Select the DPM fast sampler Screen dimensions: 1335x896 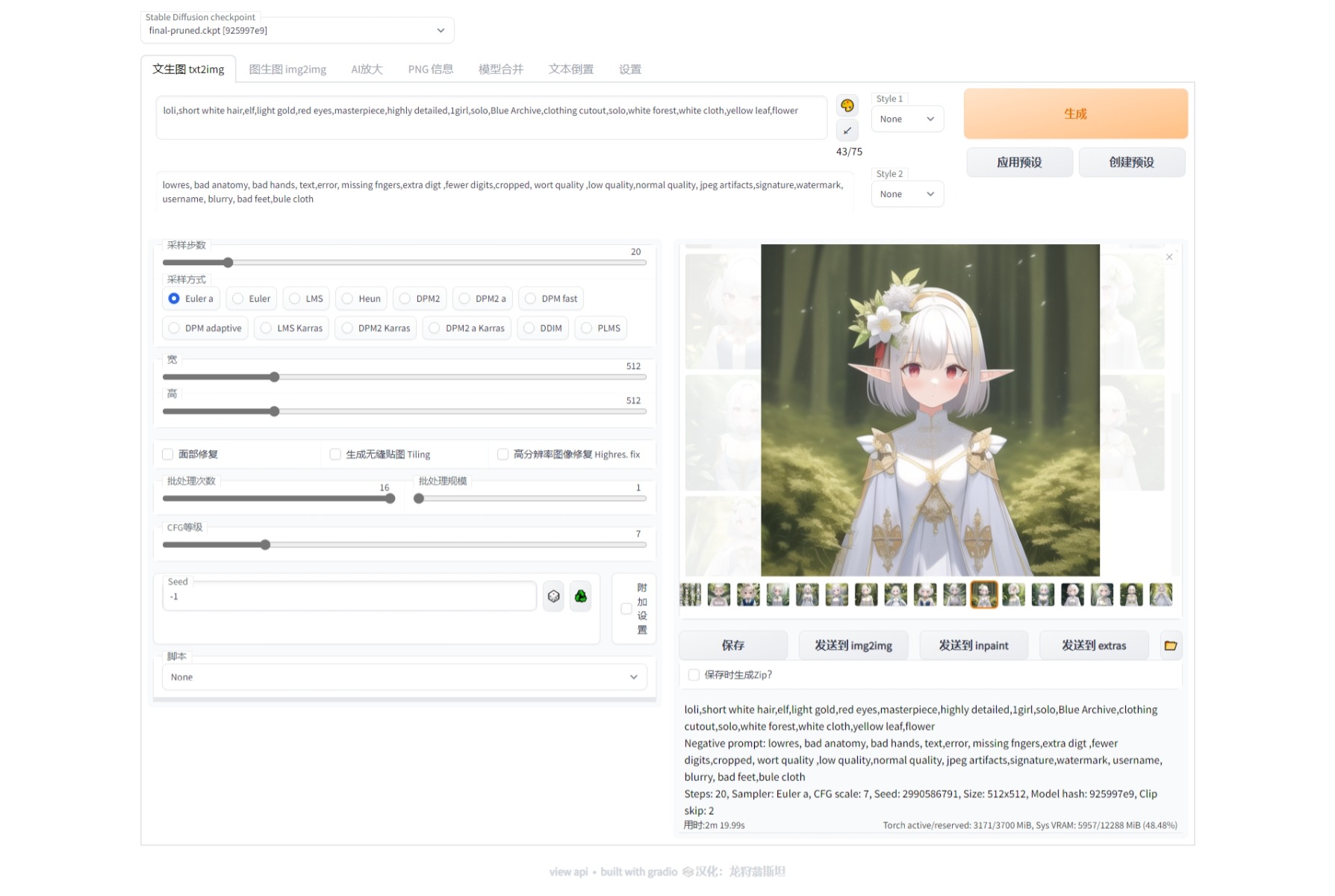point(551,299)
